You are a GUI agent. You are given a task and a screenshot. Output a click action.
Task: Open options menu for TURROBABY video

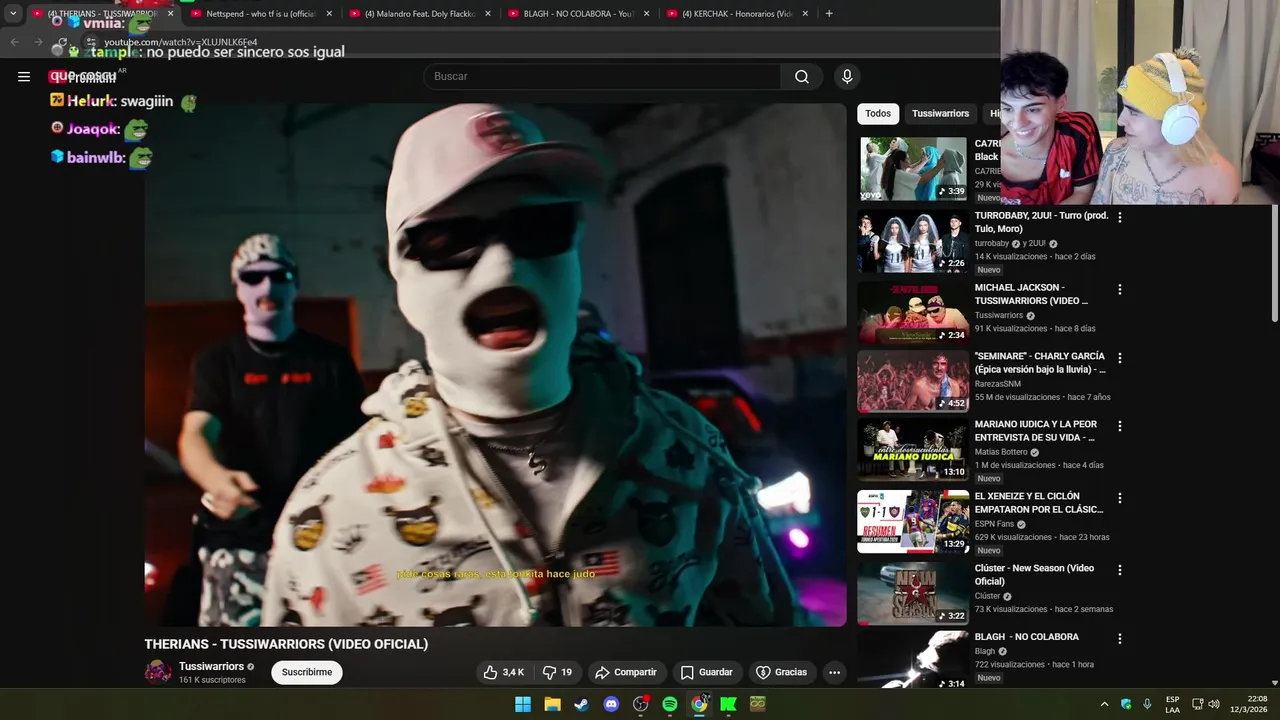click(1119, 217)
